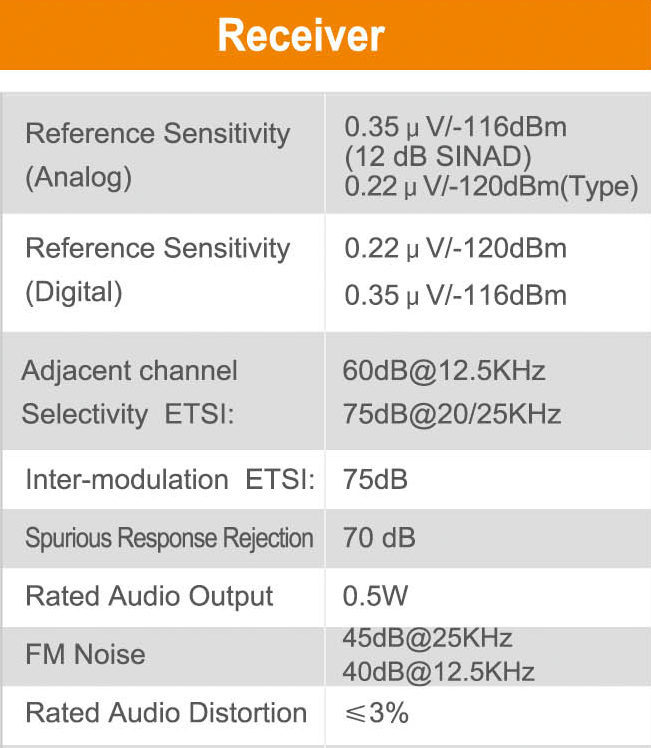Select the 70 dB rejection value
Screen dimensions: 651x748
click(379, 538)
